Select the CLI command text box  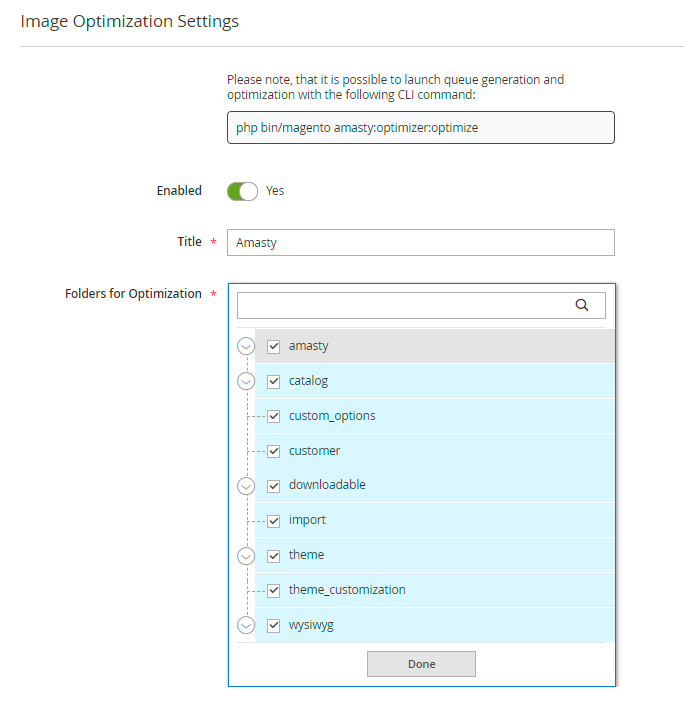coord(420,128)
